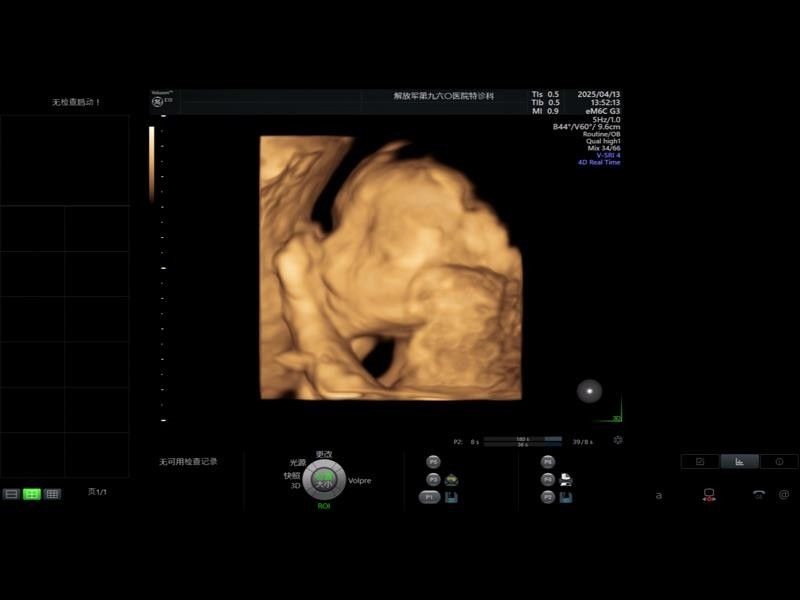Viewport: 800px width, 600px height.
Task: Click the Volpre trackball function label
Action: click(x=360, y=481)
